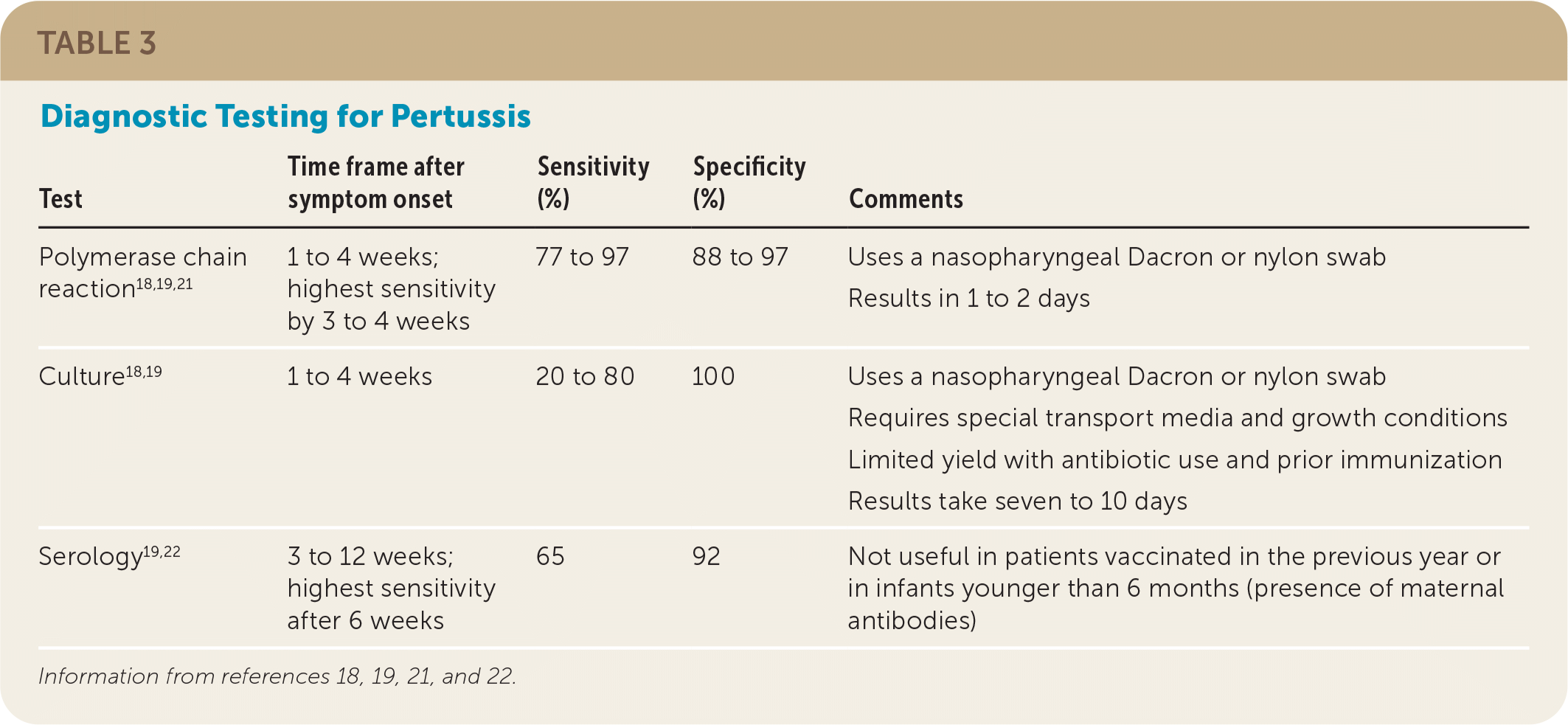Open the Serology reference superscript 19,22

coord(162,552)
